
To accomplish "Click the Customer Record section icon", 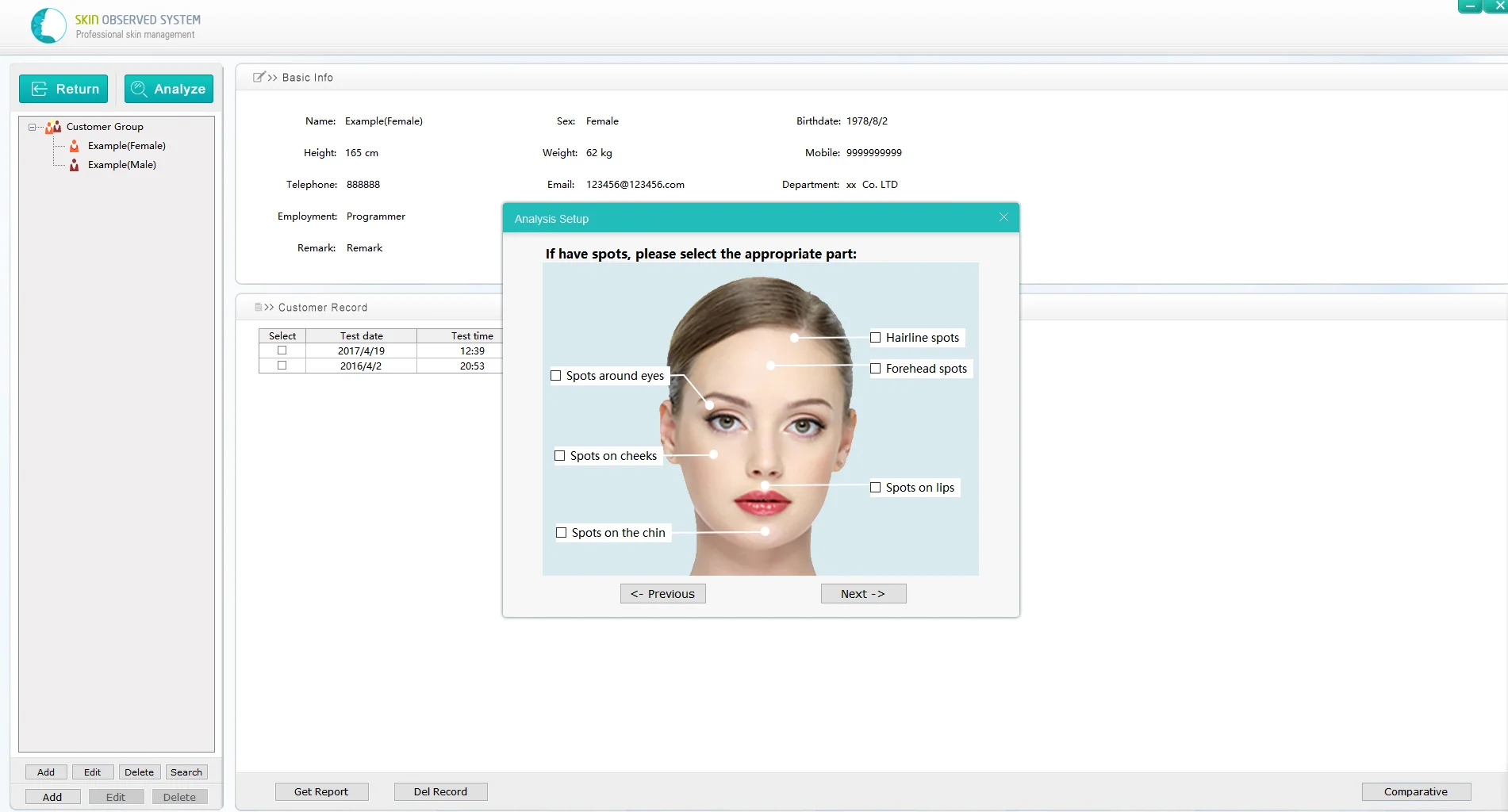I will pos(258,307).
